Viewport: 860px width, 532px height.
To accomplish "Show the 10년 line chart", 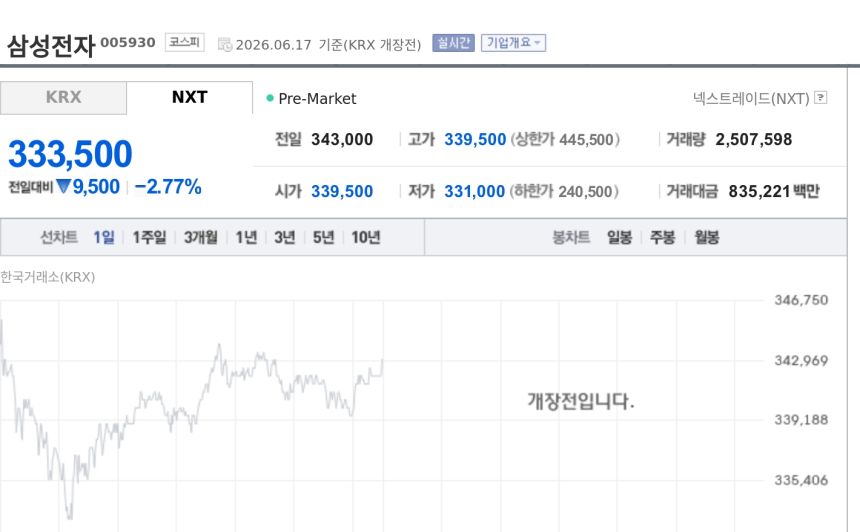I will click(366, 237).
